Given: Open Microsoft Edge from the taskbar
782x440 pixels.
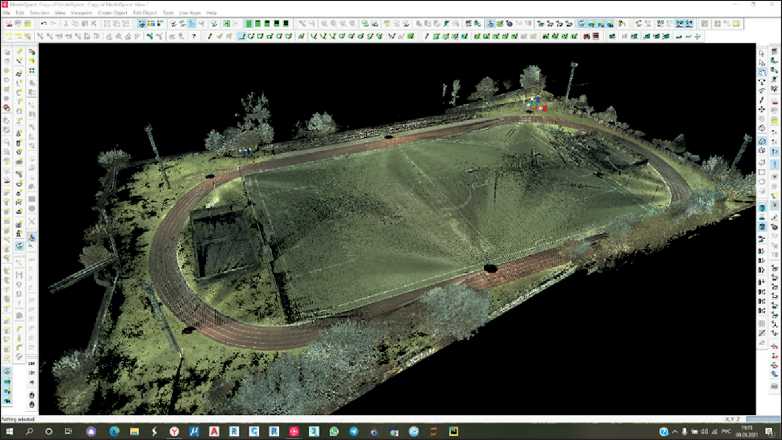Looking at the screenshot, I should pos(113,431).
